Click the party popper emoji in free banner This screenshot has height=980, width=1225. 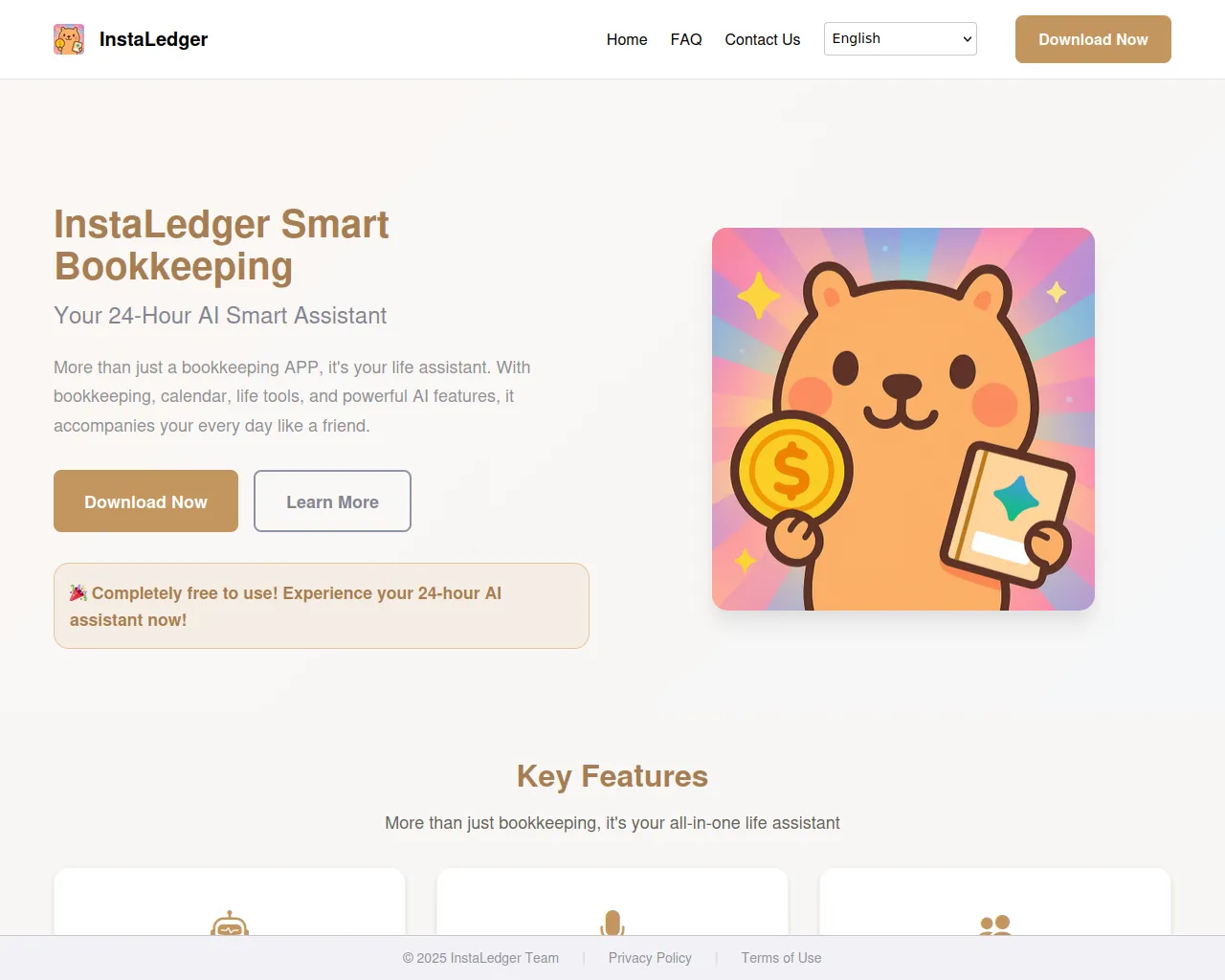pyautogui.click(x=78, y=593)
